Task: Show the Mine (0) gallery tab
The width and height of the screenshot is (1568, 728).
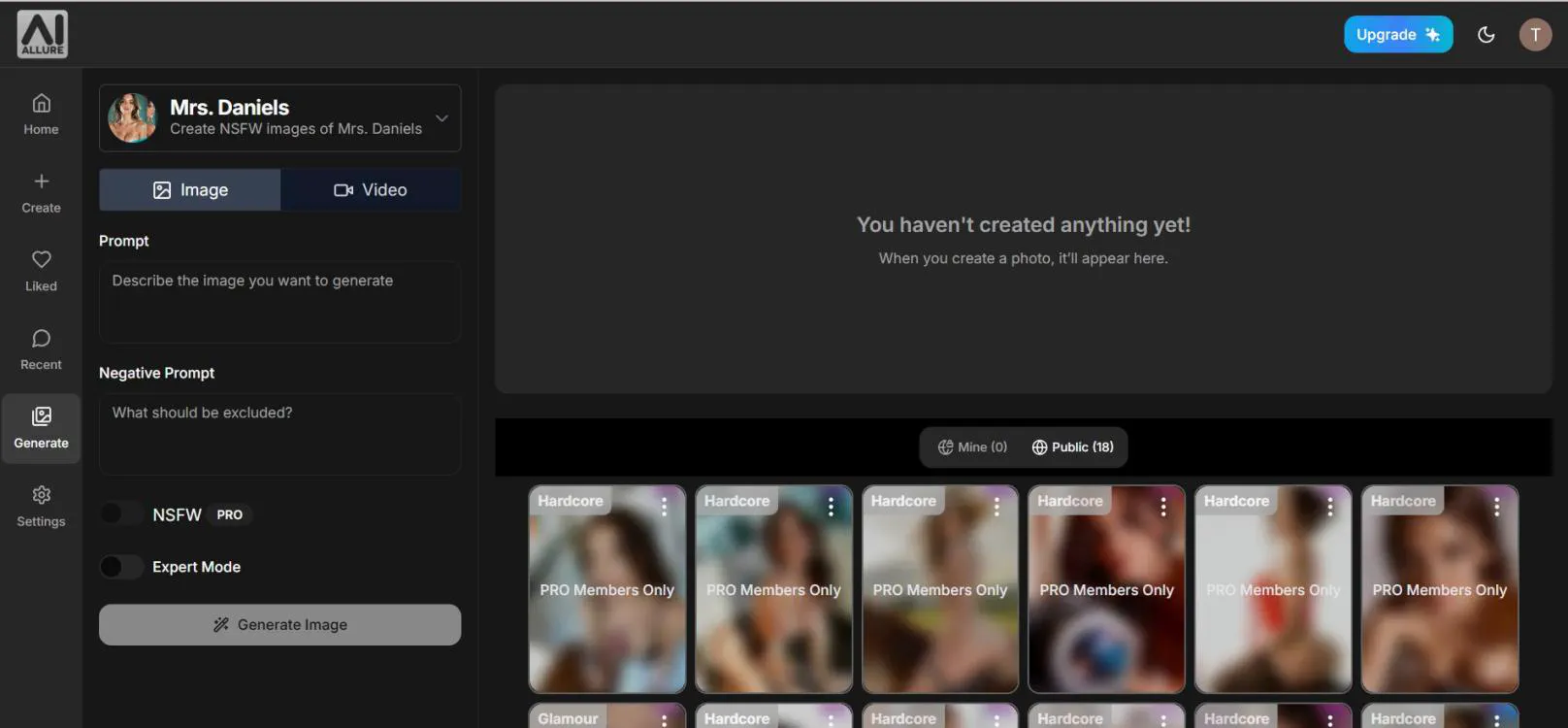Action: (972, 447)
